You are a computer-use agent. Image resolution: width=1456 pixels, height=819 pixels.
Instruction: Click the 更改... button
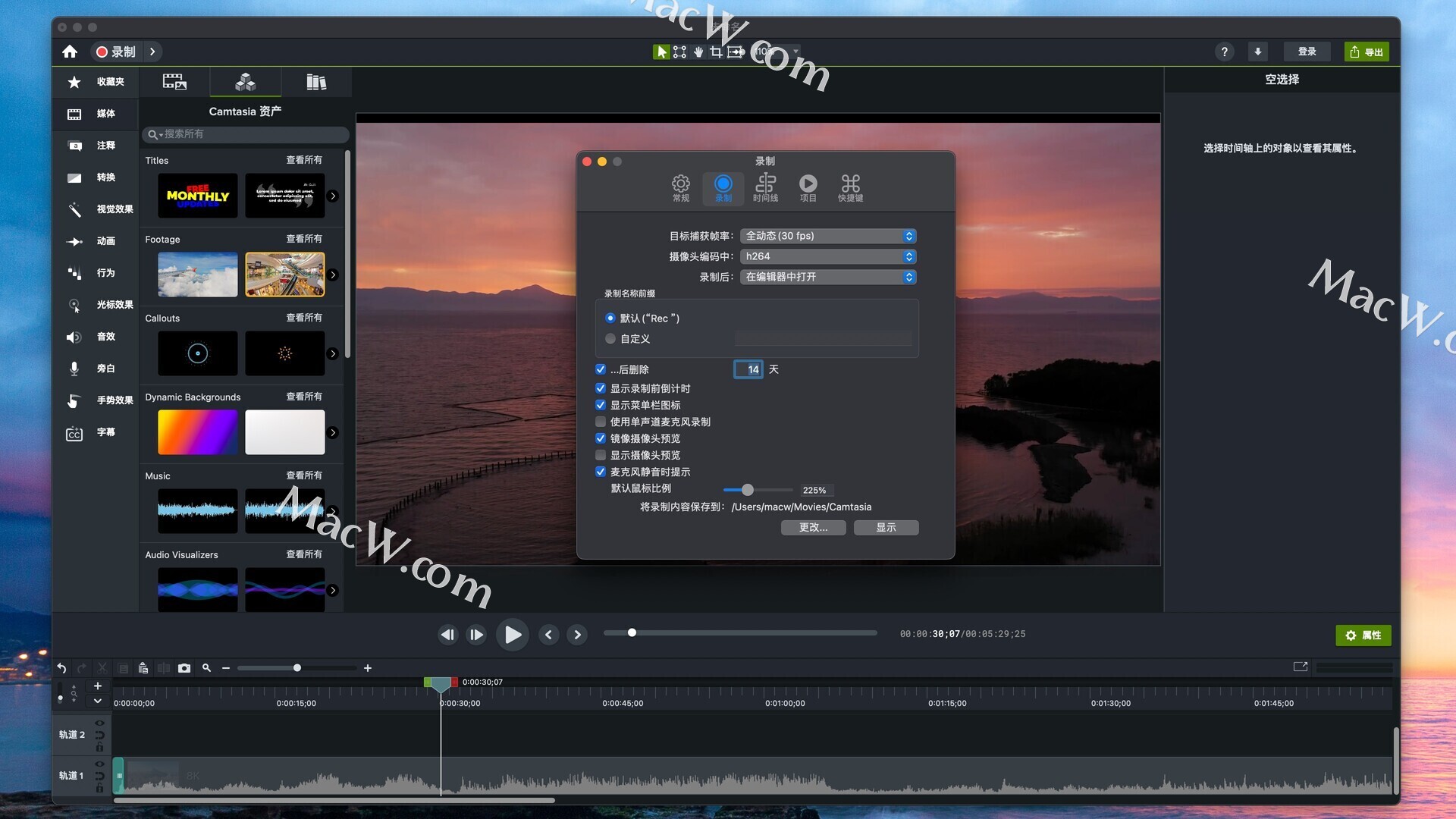[813, 528]
